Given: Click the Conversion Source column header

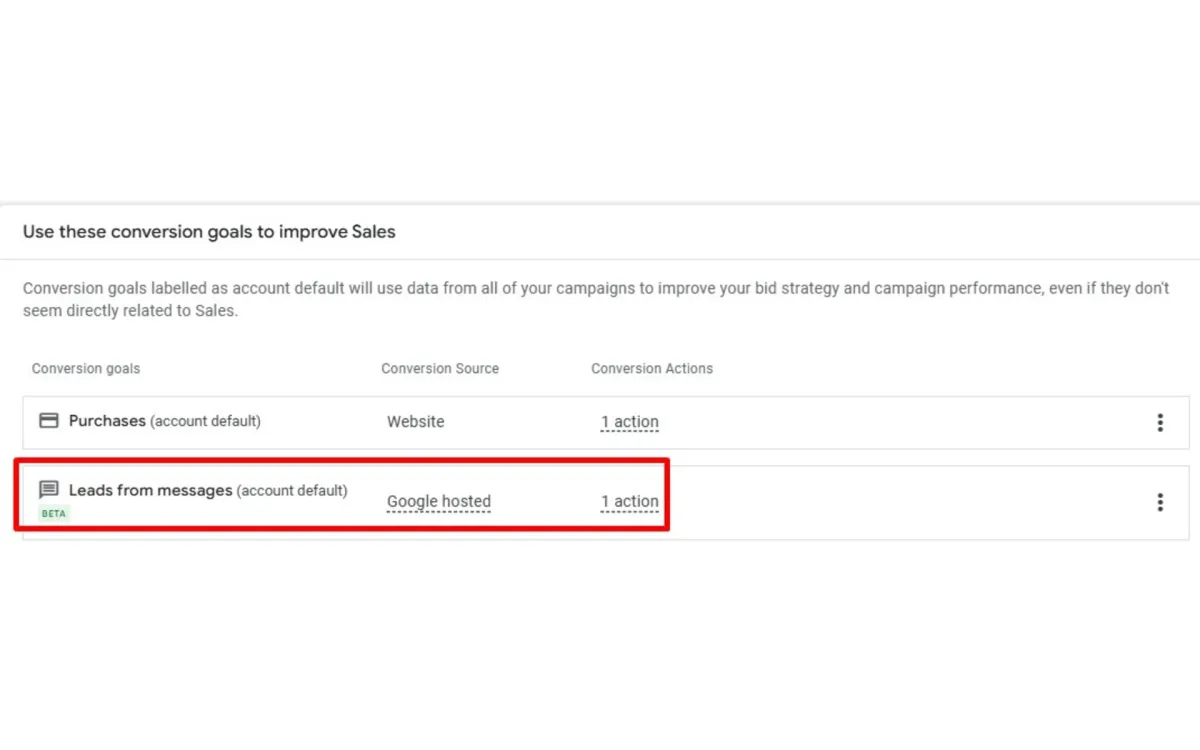Looking at the screenshot, I should coord(439,368).
